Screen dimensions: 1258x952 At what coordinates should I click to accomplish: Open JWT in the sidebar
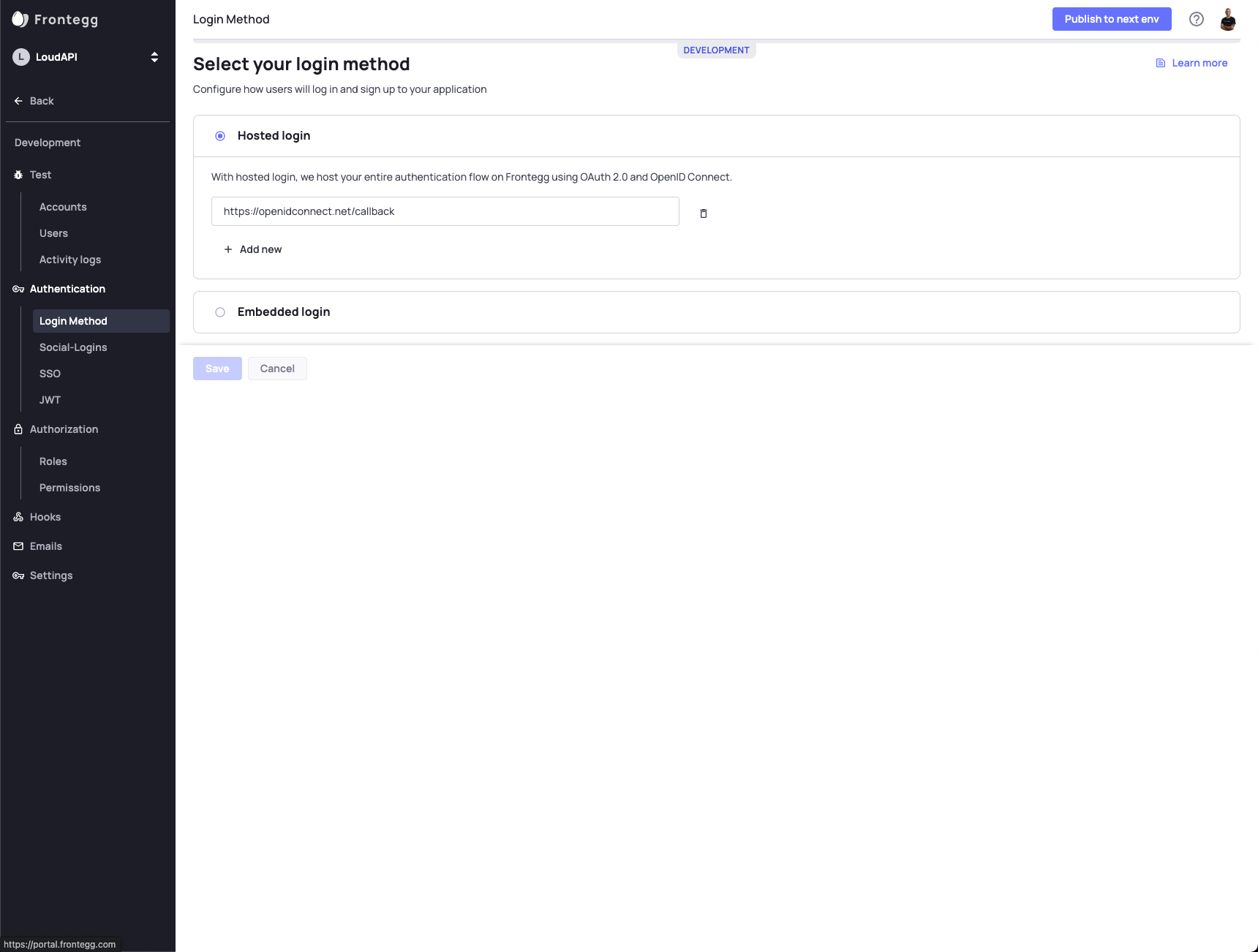[x=50, y=400]
